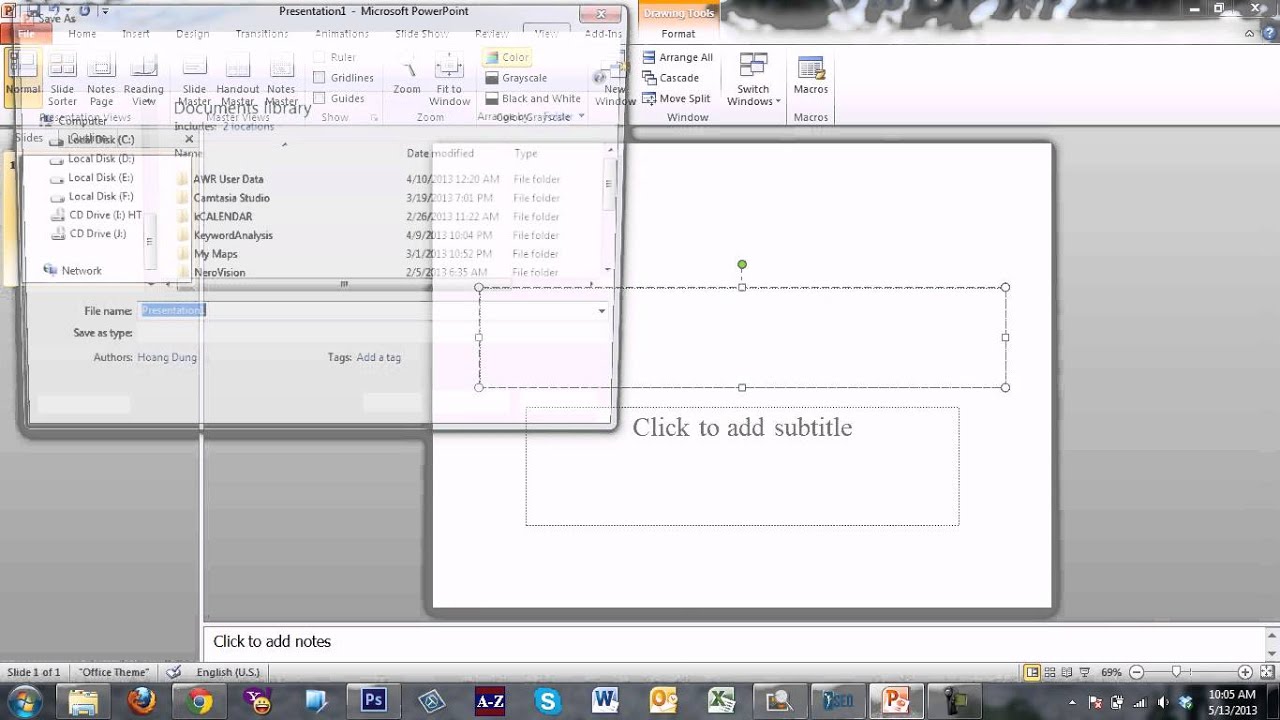Open Notes Page view
Screen dimensions: 1280x720
point(101,79)
